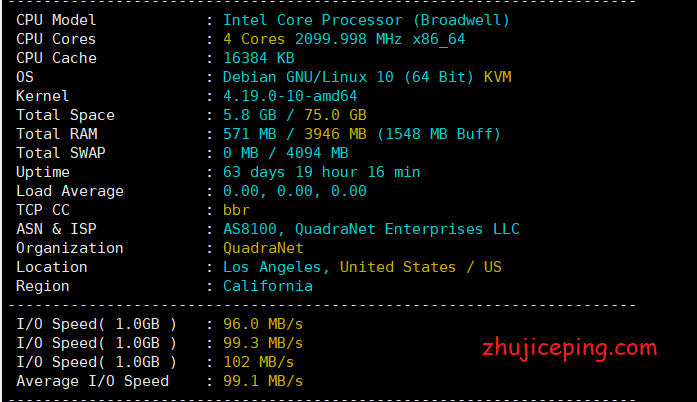Click the bbr TCP CC value

236,210
